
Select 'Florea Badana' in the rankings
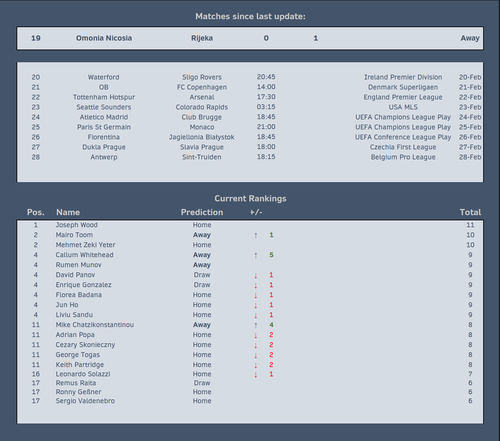tap(79, 295)
